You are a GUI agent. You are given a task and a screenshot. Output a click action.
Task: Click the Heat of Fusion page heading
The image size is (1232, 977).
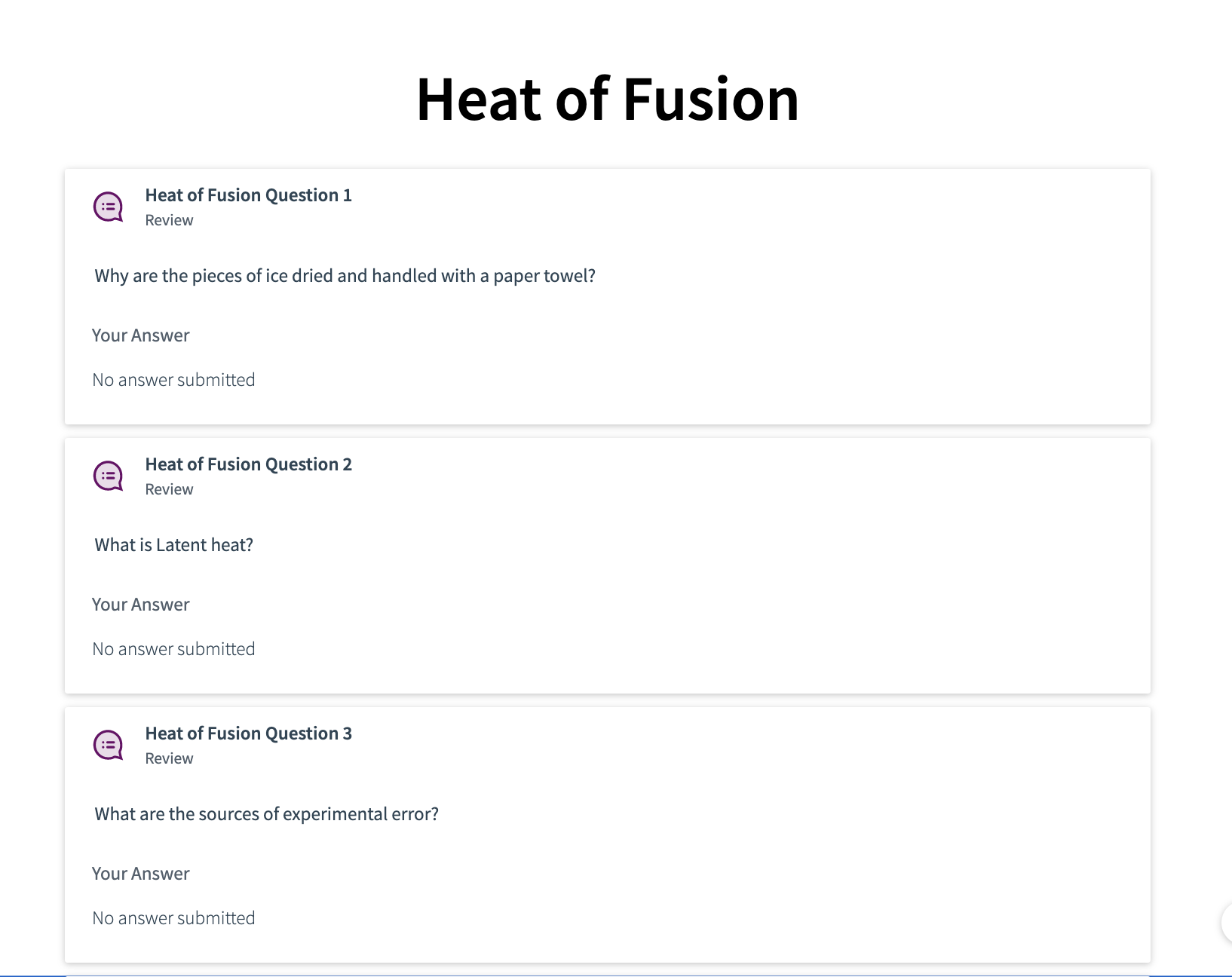608,98
